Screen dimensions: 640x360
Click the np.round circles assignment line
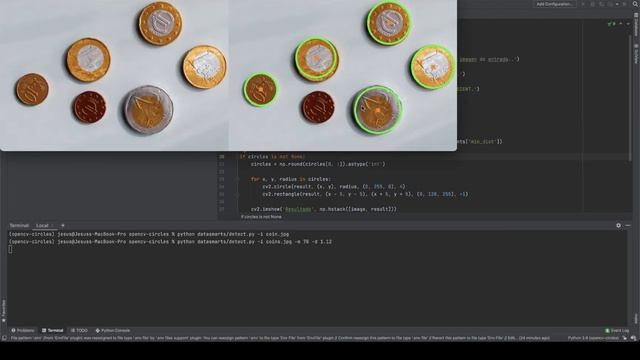tap(318, 164)
